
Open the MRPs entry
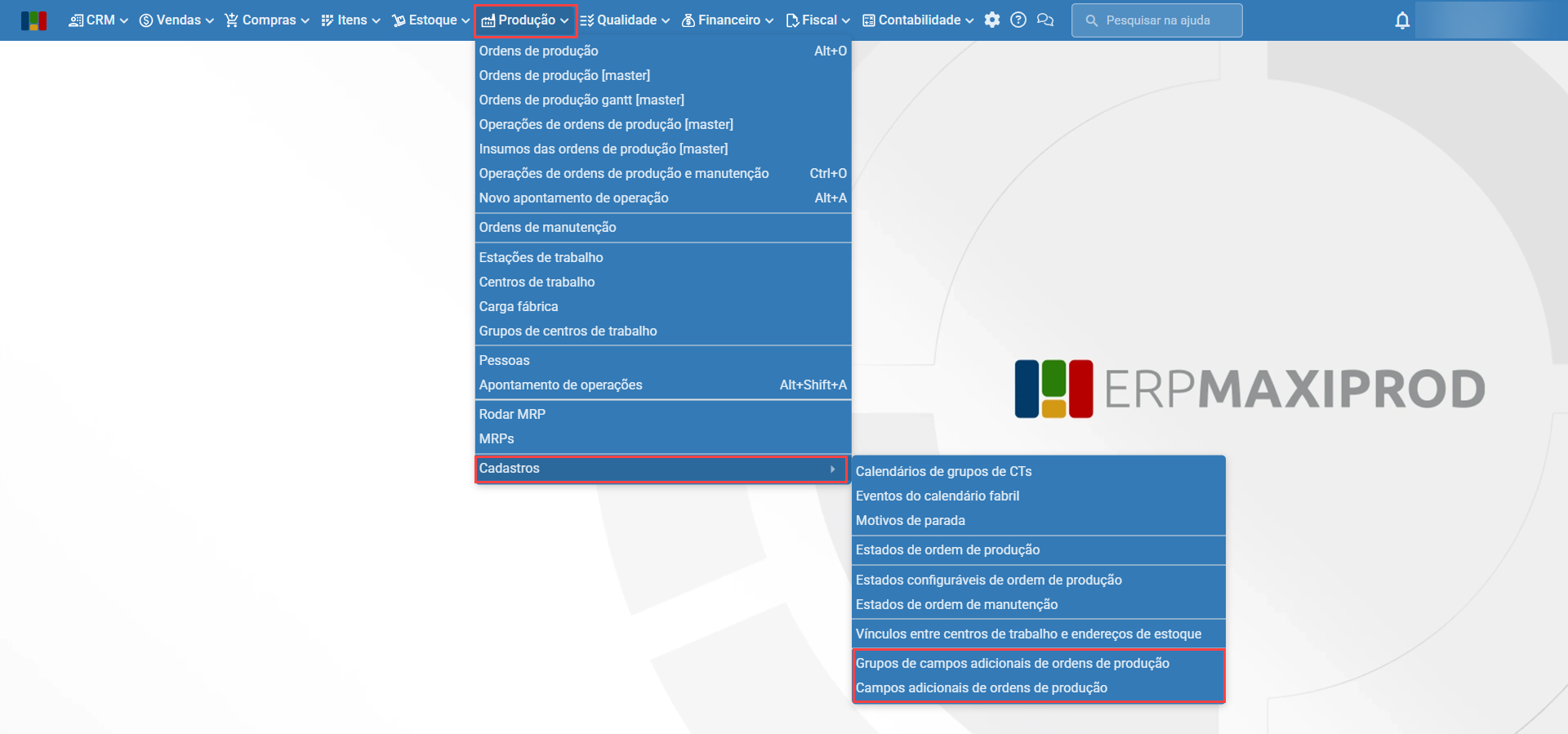[663, 438]
